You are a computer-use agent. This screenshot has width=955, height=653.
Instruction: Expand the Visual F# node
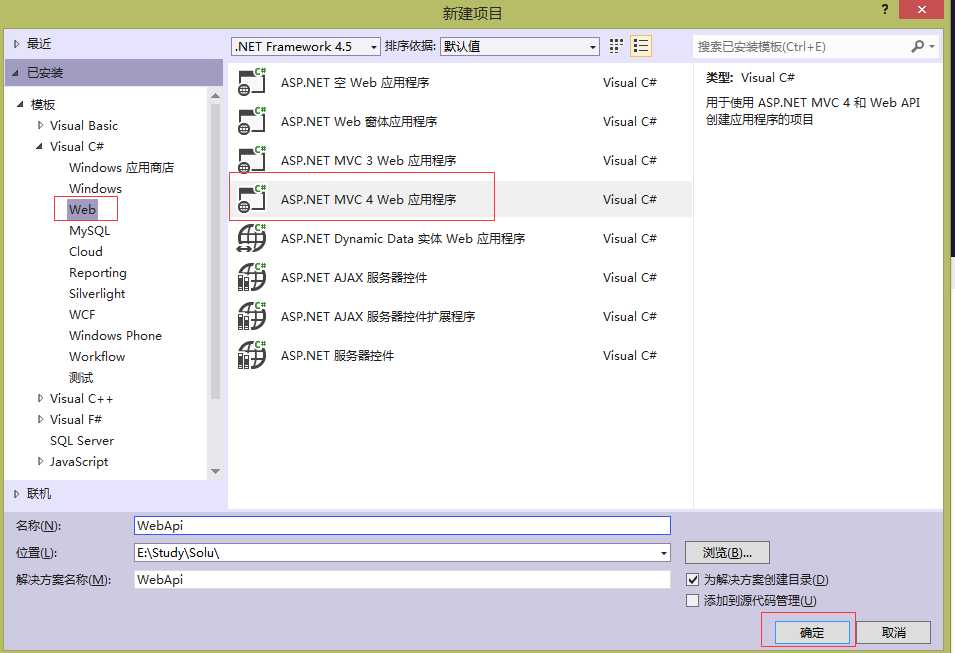pyautogui.click(x=40, y=419)
